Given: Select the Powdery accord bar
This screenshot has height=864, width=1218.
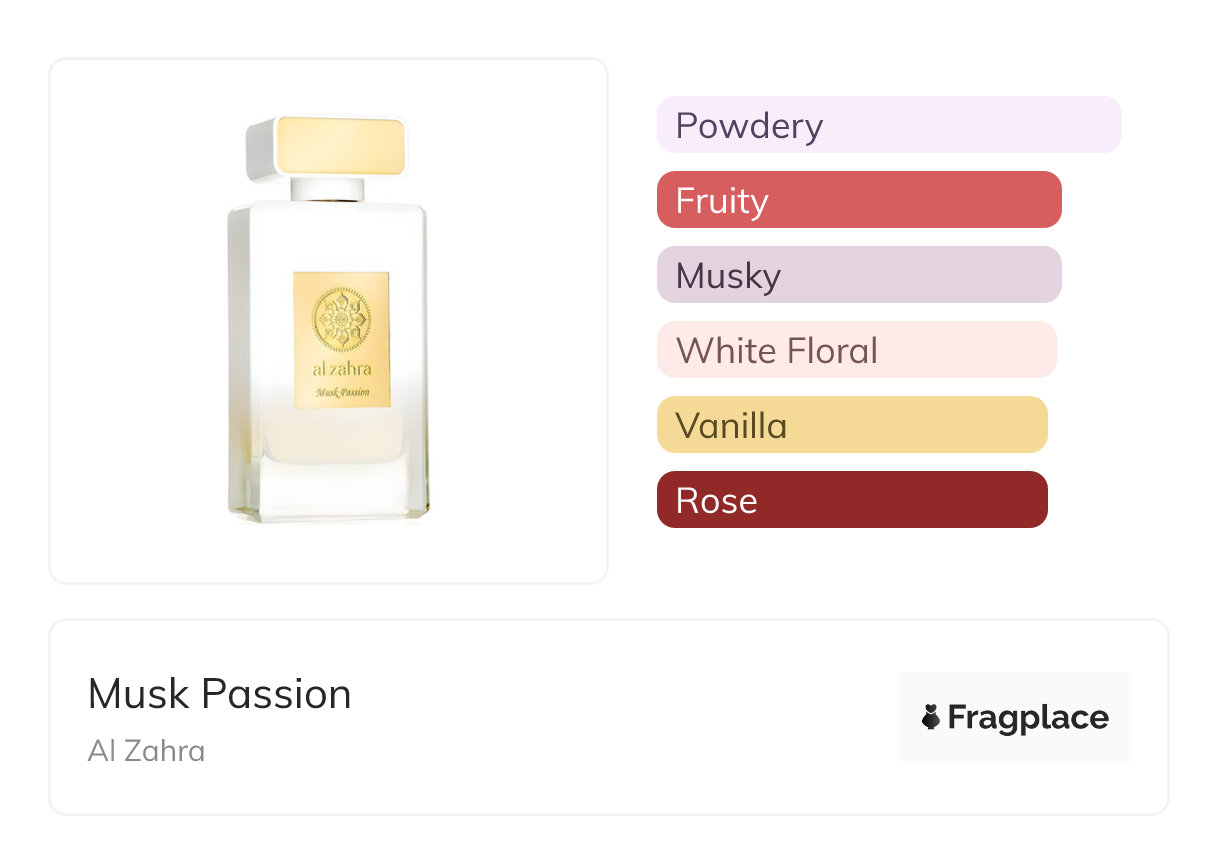Looking at the screenshot, I should 889,125.
